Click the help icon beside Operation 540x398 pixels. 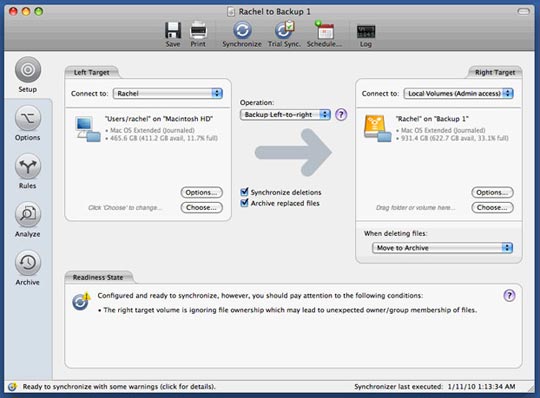pos(341,115)
